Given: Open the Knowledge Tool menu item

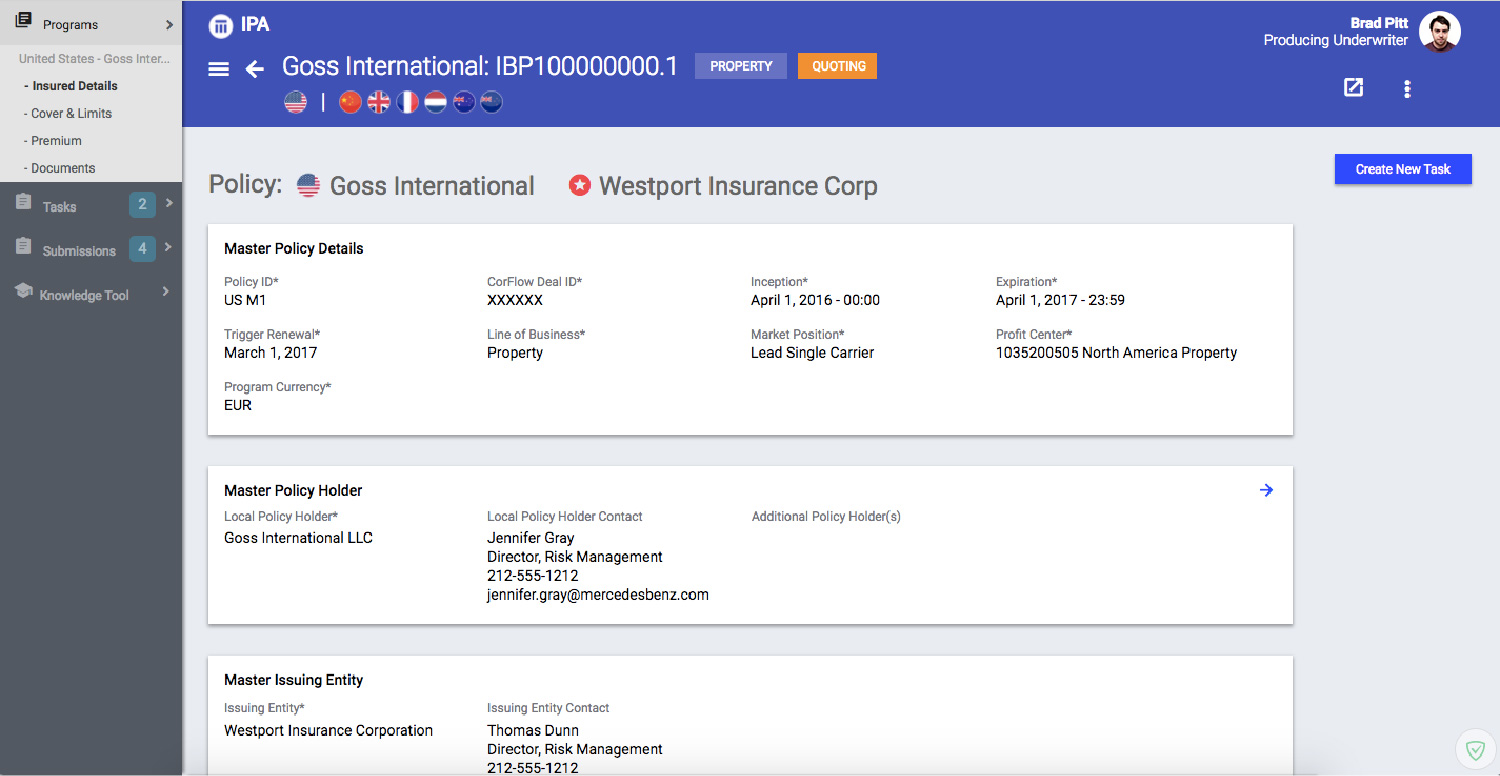Looking at the screenshot, I should click(84, 295).
